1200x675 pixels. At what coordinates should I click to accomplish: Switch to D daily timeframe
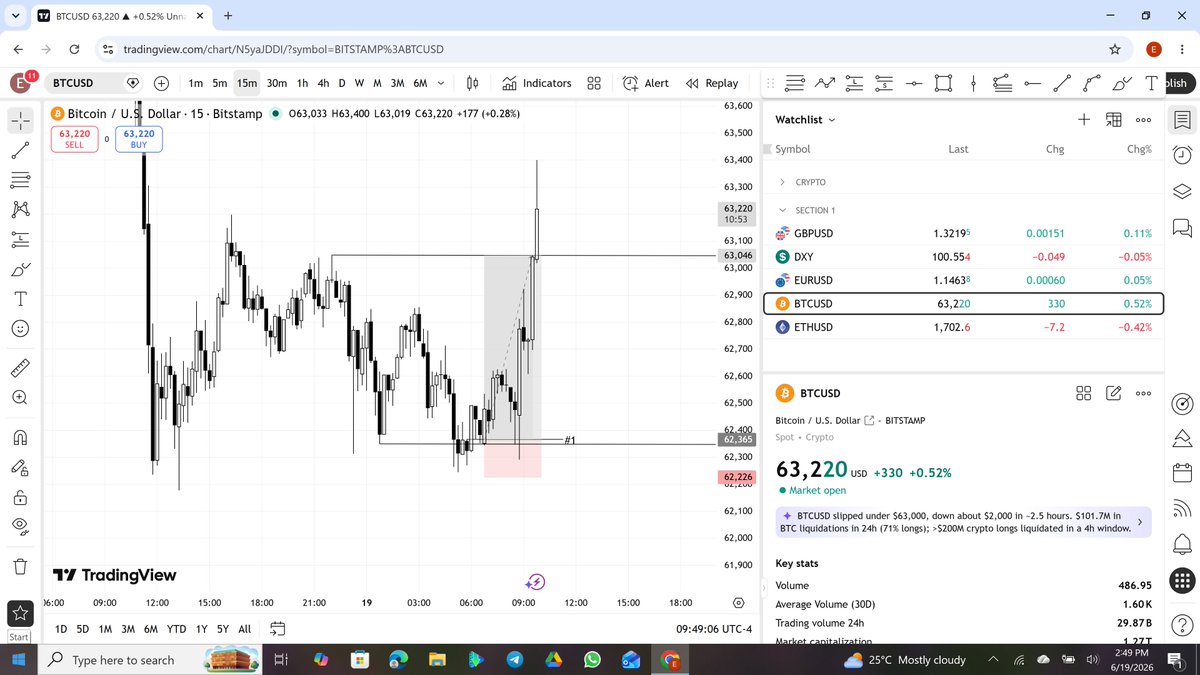[x=342, y=83]
